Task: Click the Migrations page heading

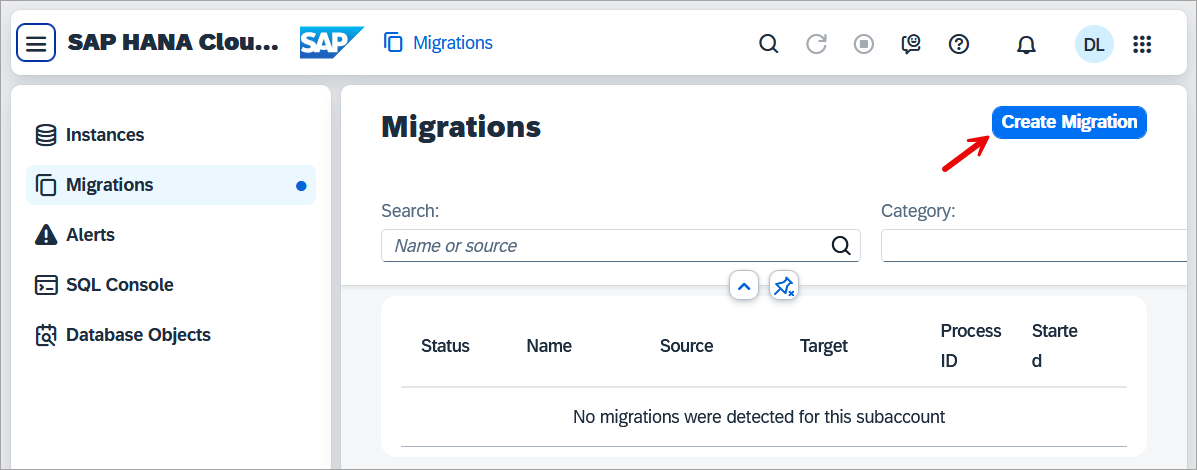Action: [461, 127]
